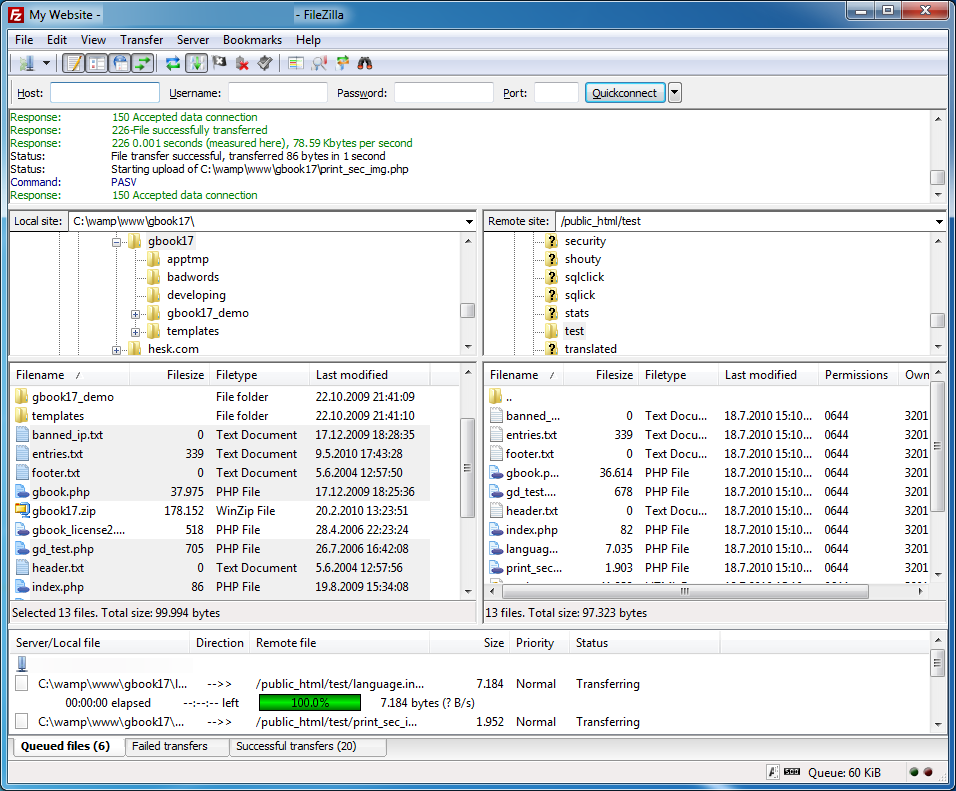Screen dimensions: 956x791
Task: Sort remote files by Permissions column
Action: pos(857,374)
